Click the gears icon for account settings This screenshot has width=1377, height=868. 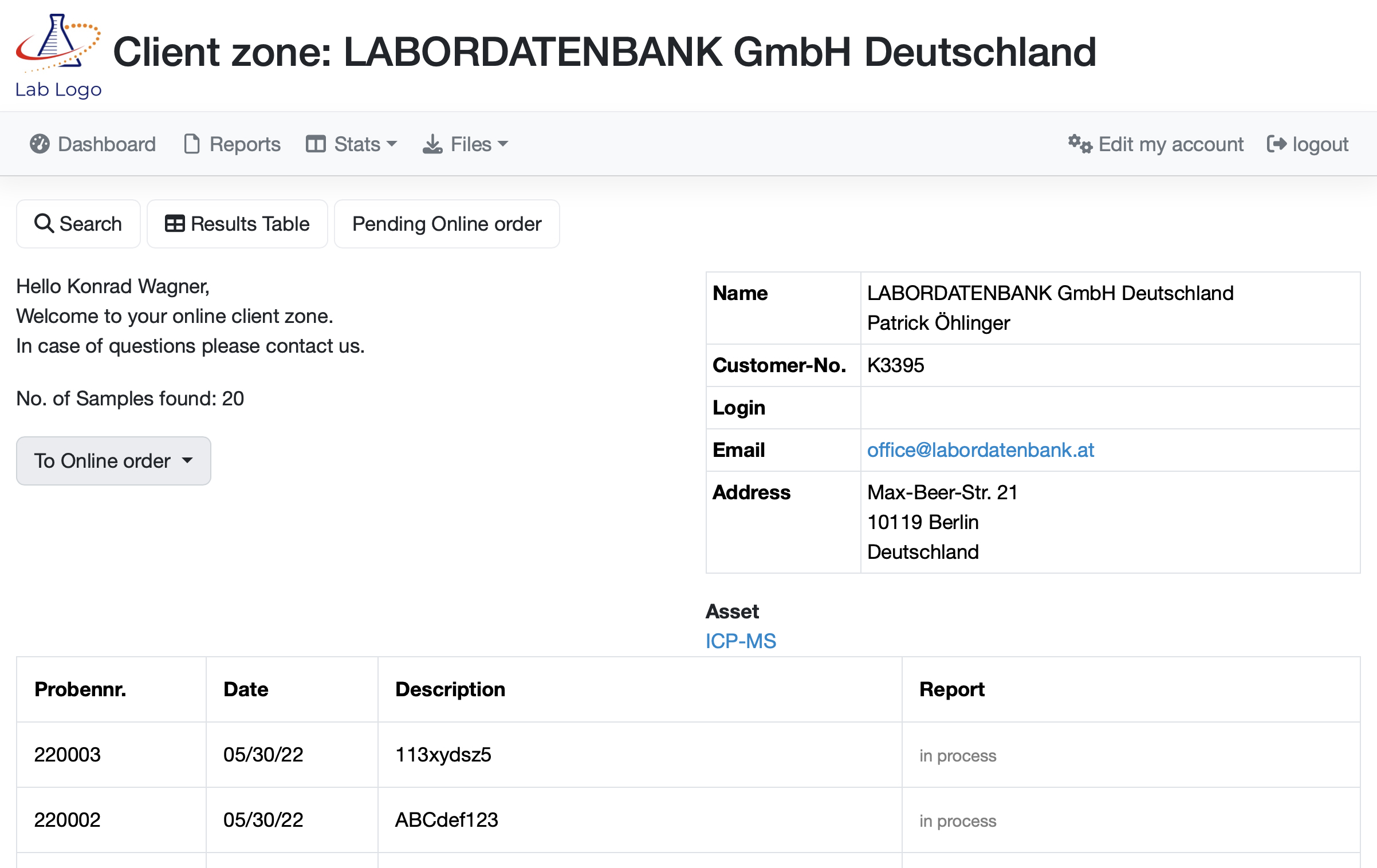click(x=1080, y=144)
